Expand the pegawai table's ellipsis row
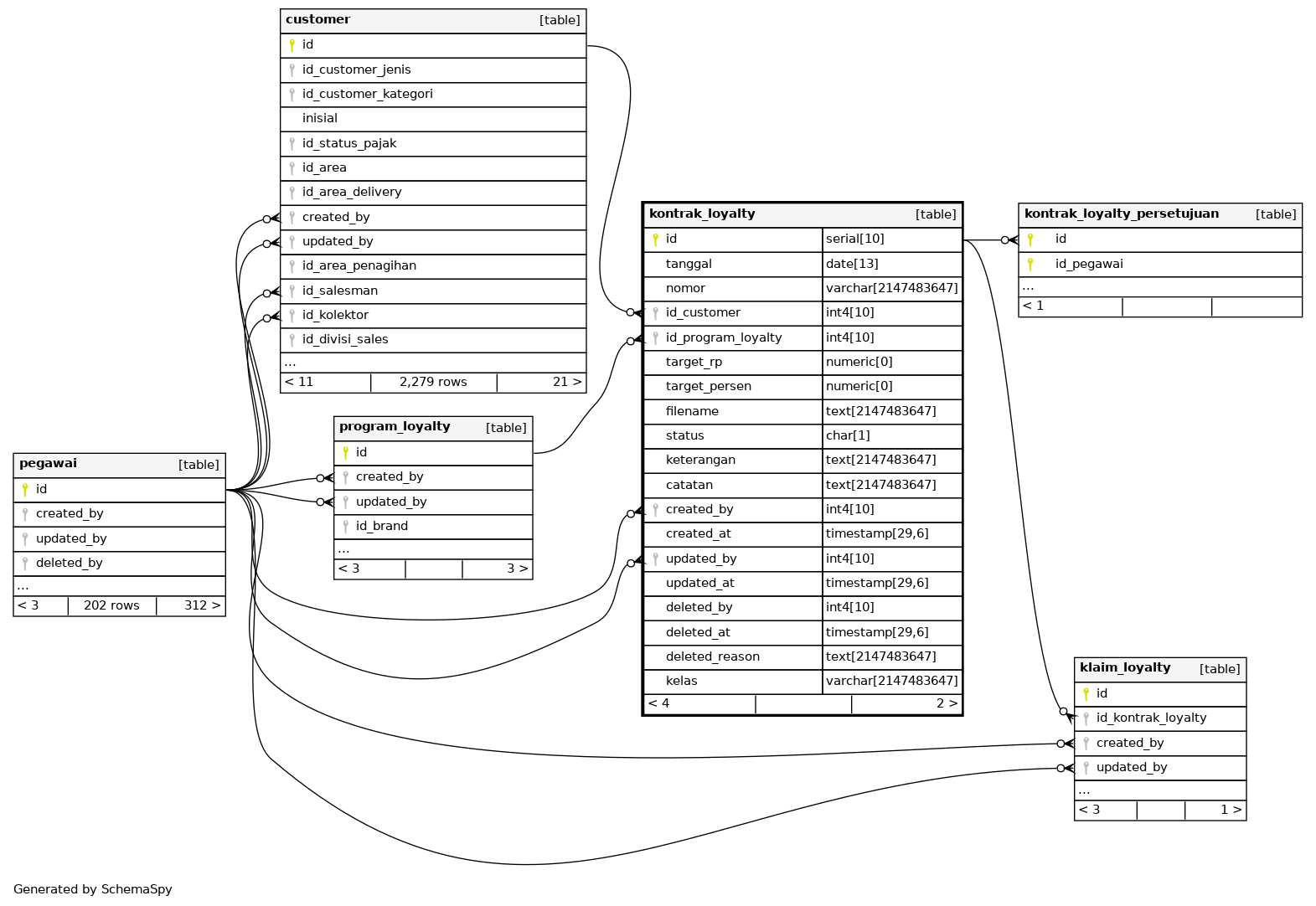Image resolution: width=1316 pixels, height=906 pixels. 23,586
